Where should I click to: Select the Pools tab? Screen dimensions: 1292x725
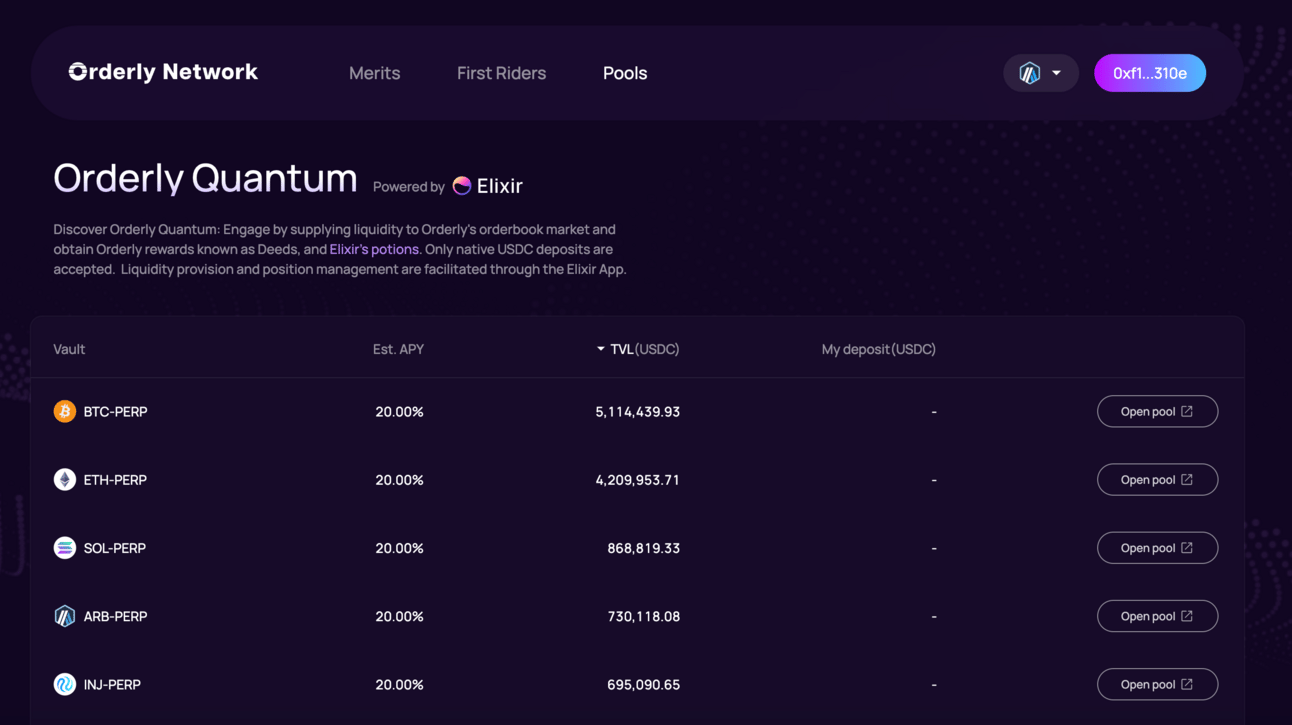click(625, 73)
